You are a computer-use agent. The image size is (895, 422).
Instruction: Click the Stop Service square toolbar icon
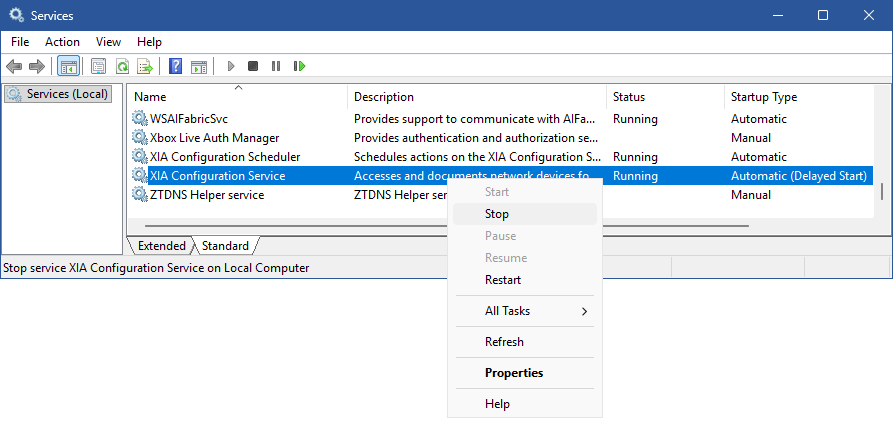253,66
